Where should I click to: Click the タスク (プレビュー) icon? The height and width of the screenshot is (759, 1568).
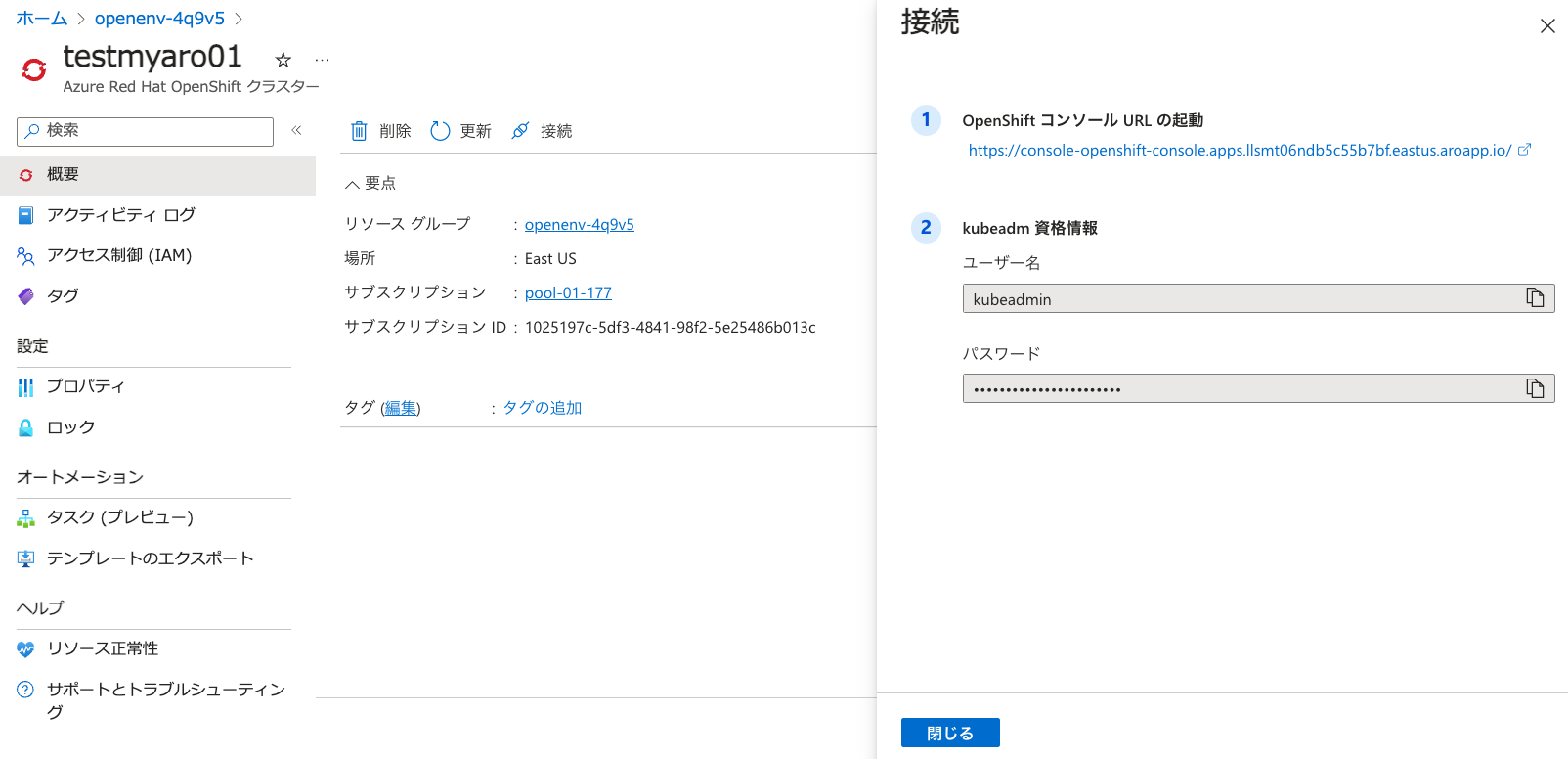[26, 518]
